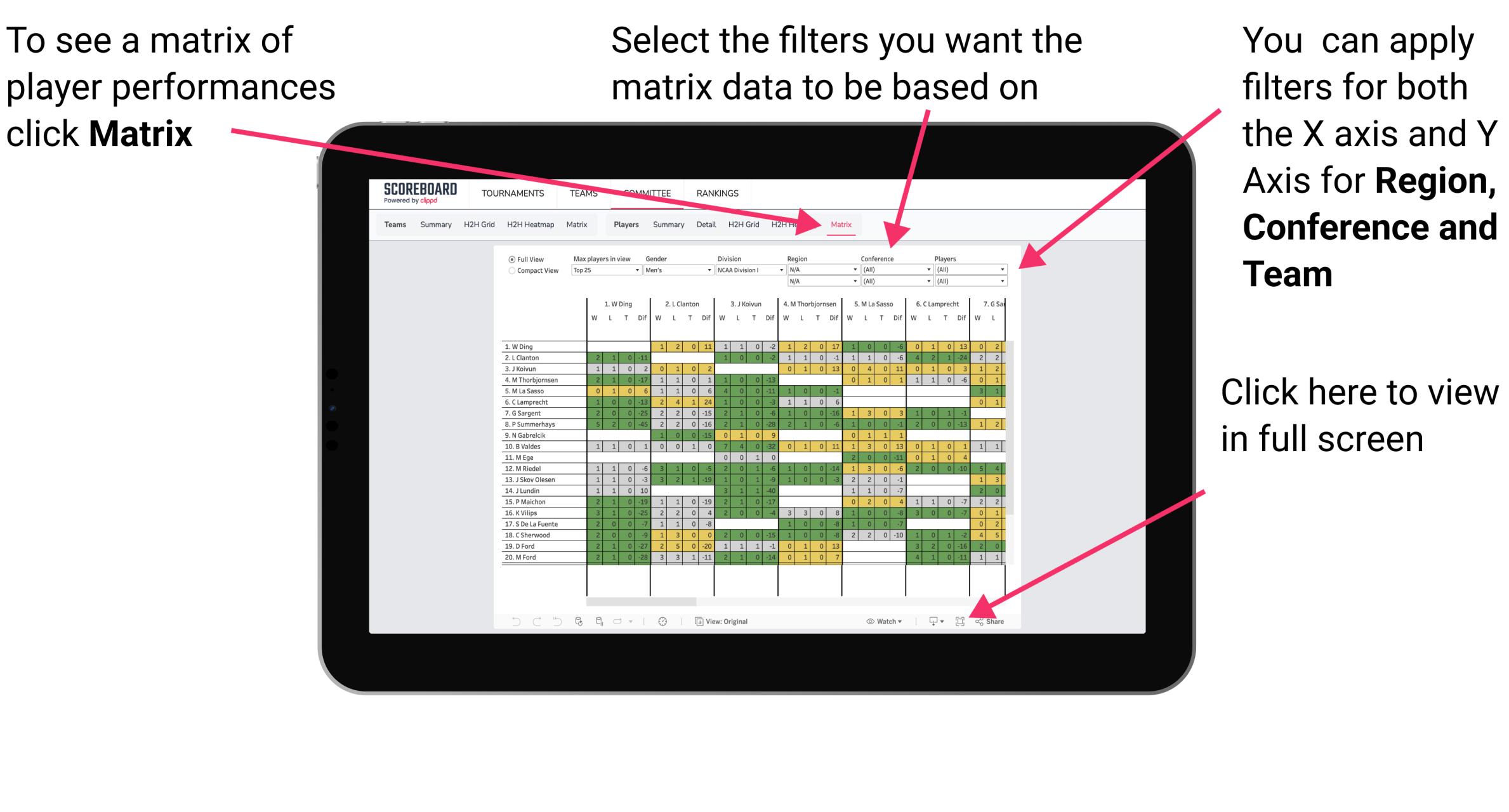Select Compact View radio button
This screenshot has height=812, width=1509.
(x=511, y=272)
